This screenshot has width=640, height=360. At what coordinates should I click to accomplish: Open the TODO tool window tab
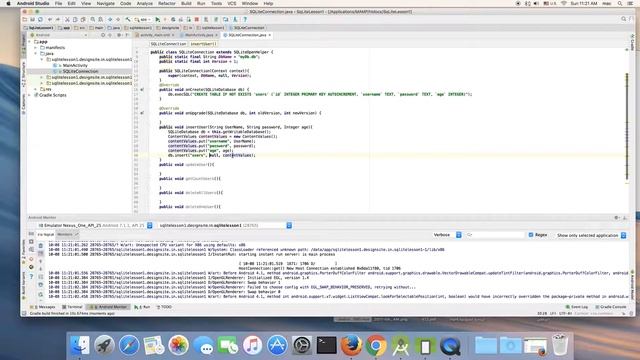164,307
